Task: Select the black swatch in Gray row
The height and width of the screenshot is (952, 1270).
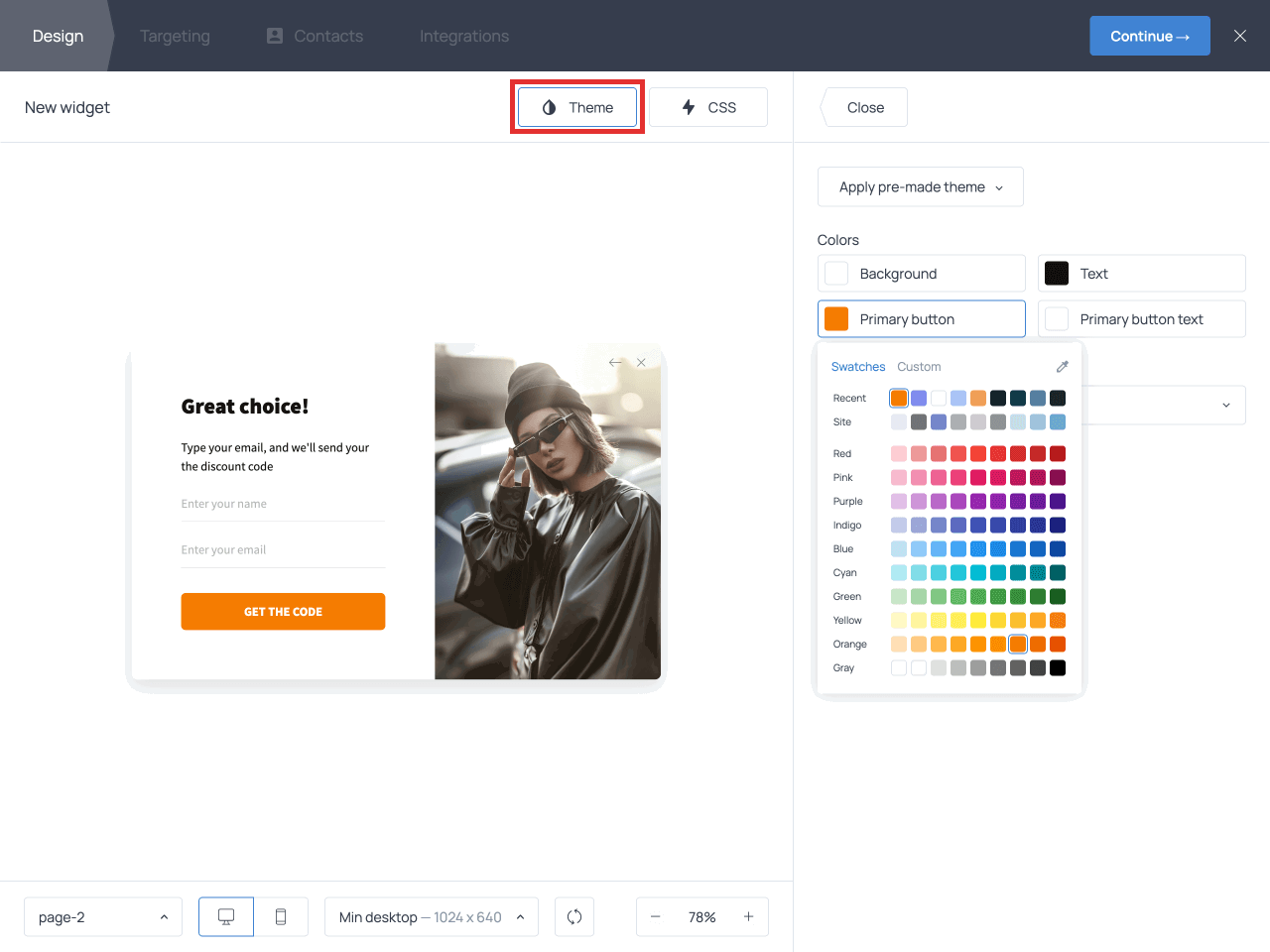Action: click(x=1058, y=668)
